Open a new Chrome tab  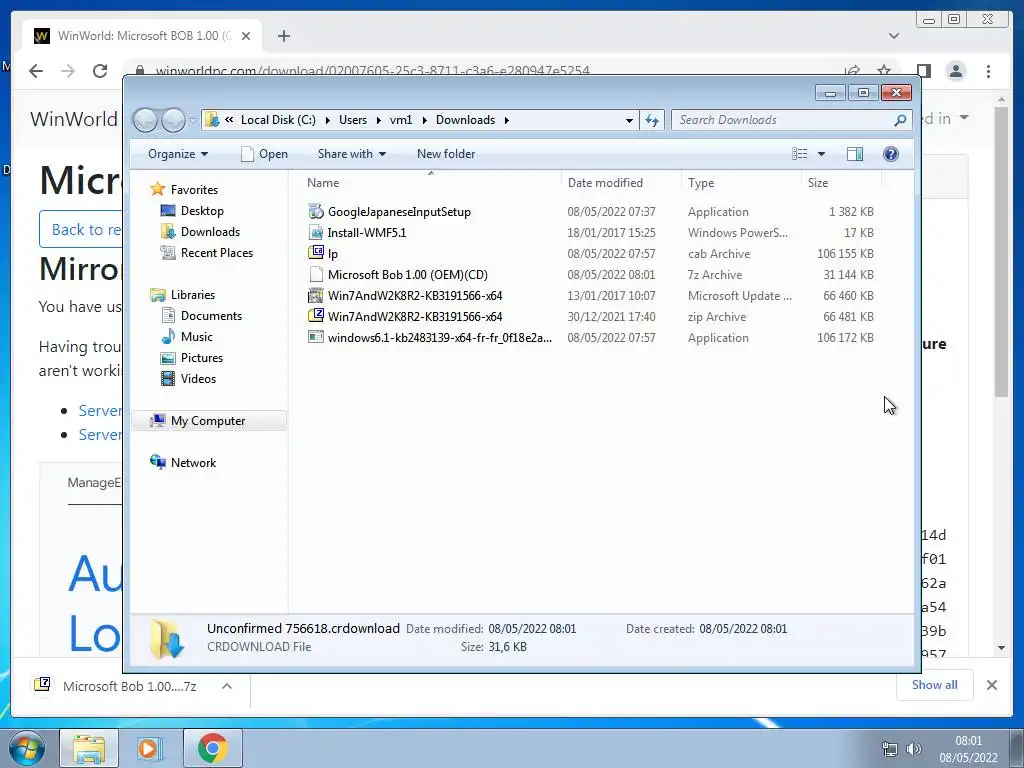click(283, 36)
